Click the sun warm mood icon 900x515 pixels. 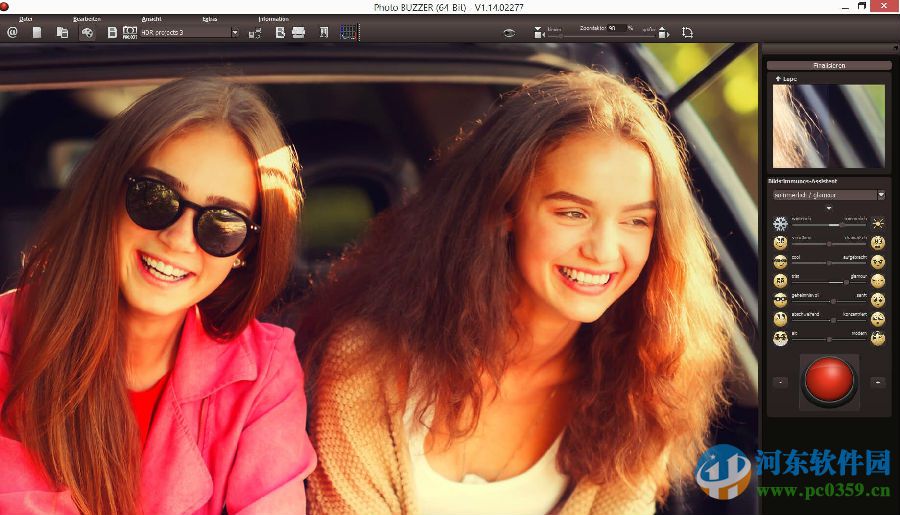pos(878,223)
